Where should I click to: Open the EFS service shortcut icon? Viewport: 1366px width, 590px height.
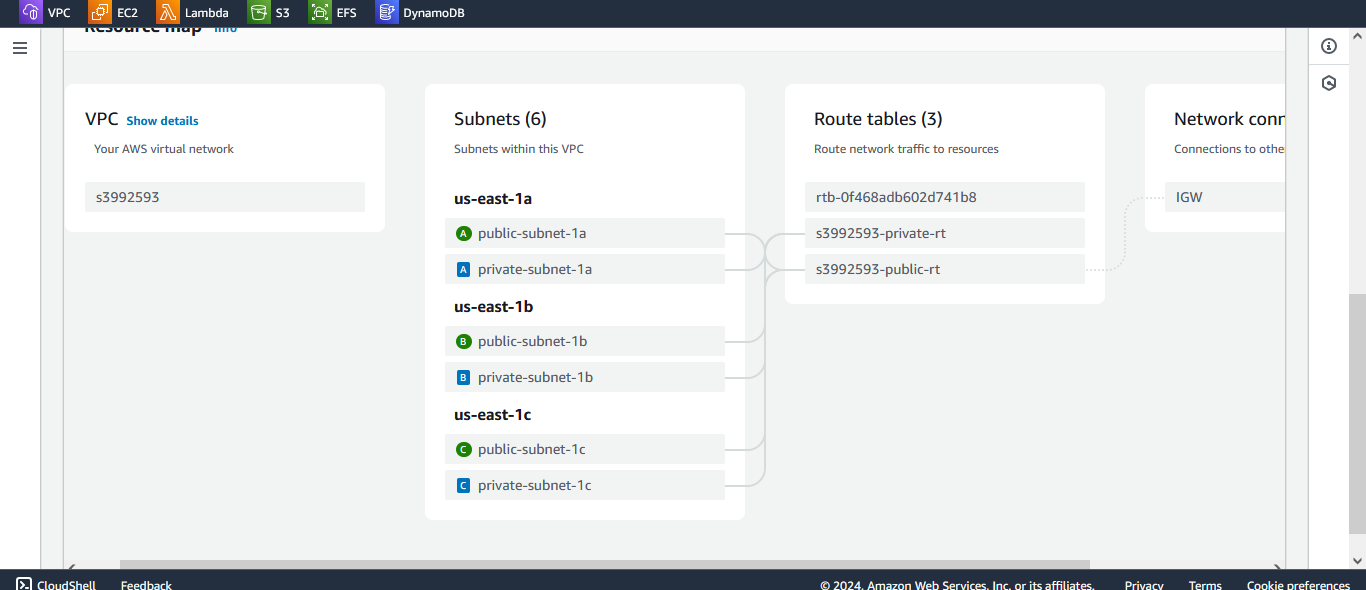pos(320,13)
